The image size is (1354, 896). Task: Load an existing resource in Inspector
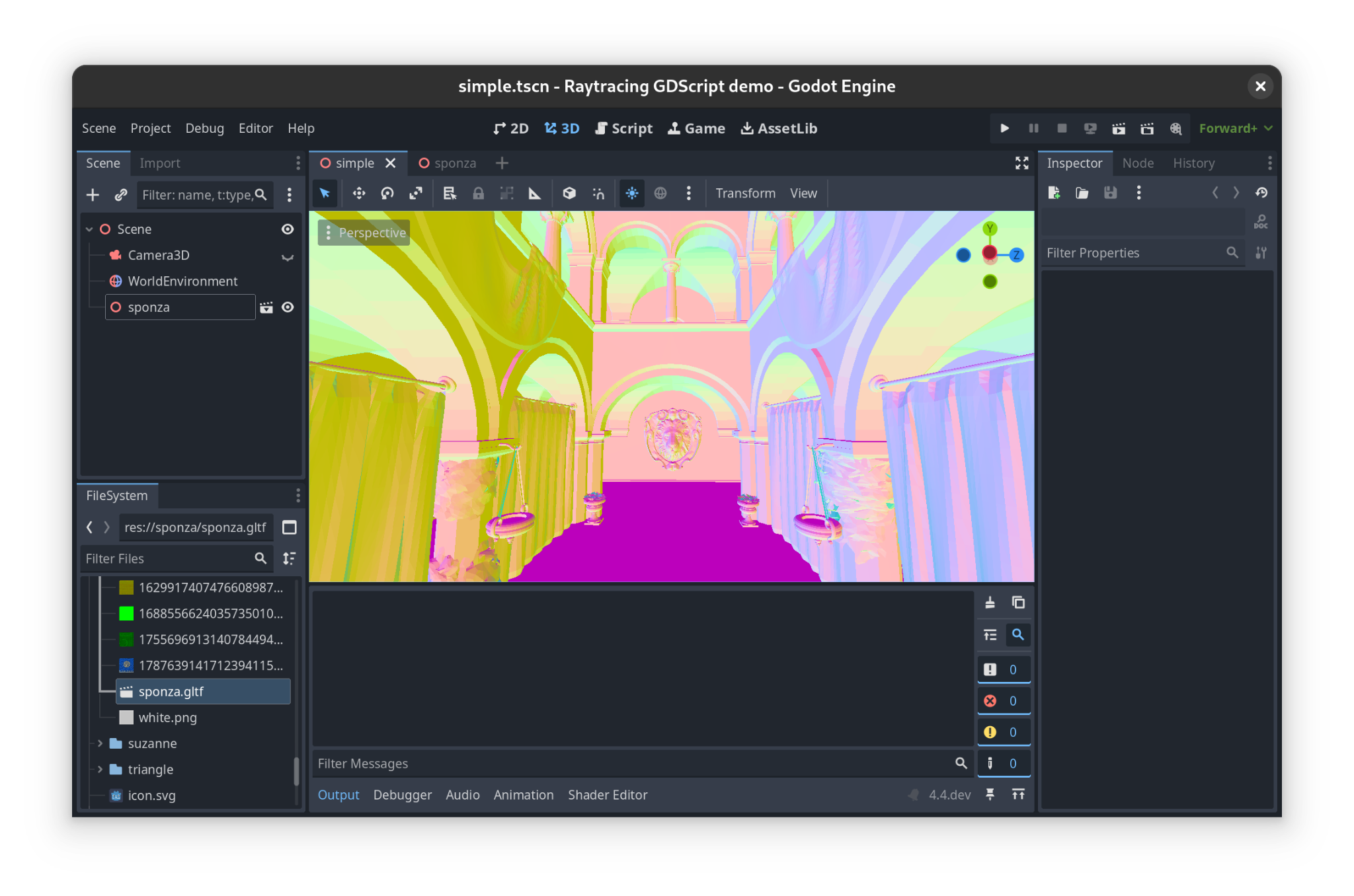click(x=1082, y=193)
